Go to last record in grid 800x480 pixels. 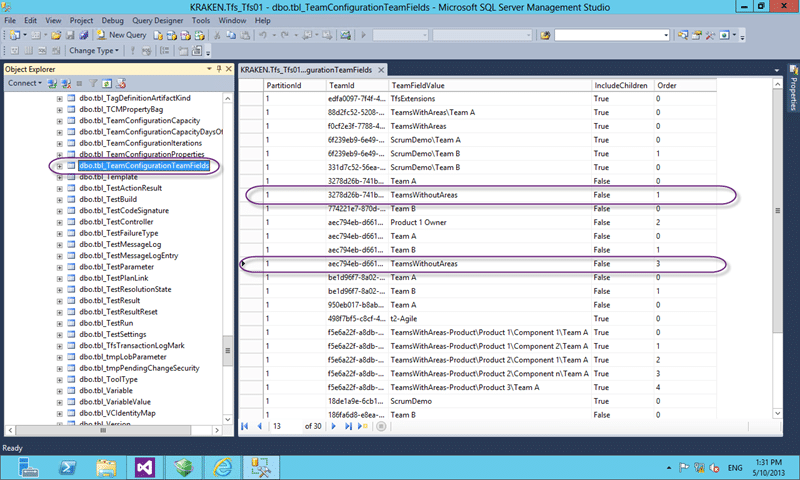point(348,426)
